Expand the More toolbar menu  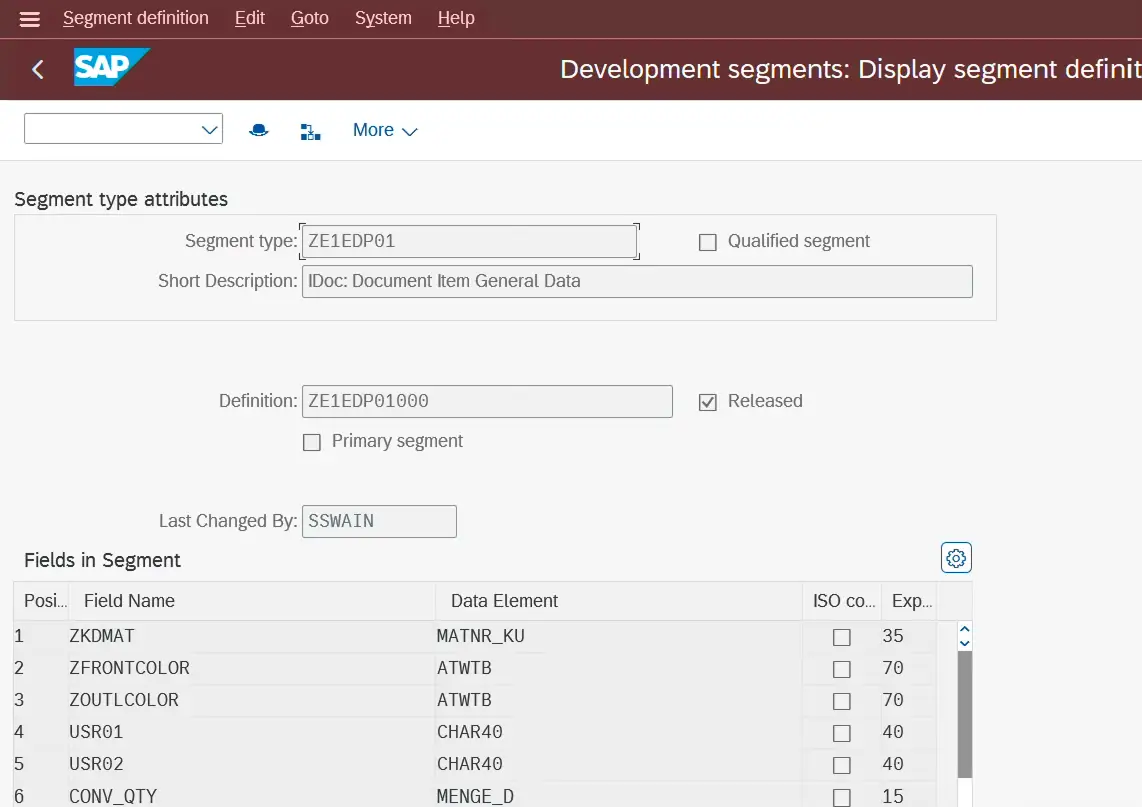coord(385,130)
